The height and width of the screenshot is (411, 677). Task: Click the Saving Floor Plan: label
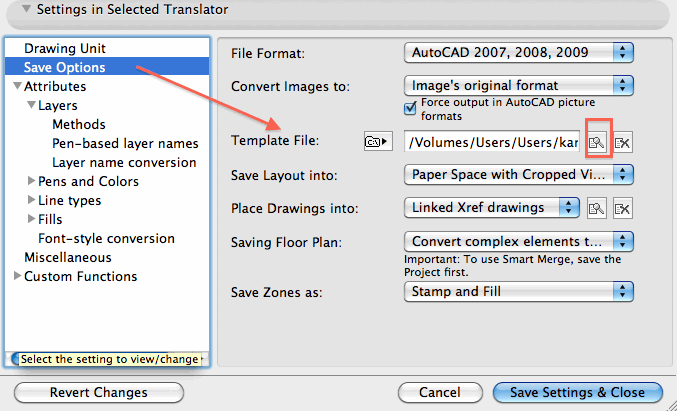286,242
